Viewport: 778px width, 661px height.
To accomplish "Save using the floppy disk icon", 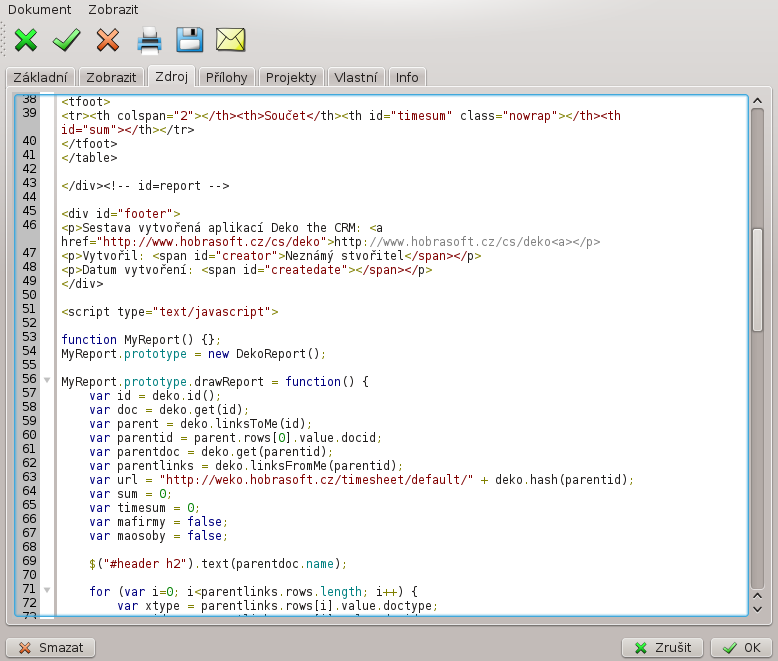I will [190, 40].
